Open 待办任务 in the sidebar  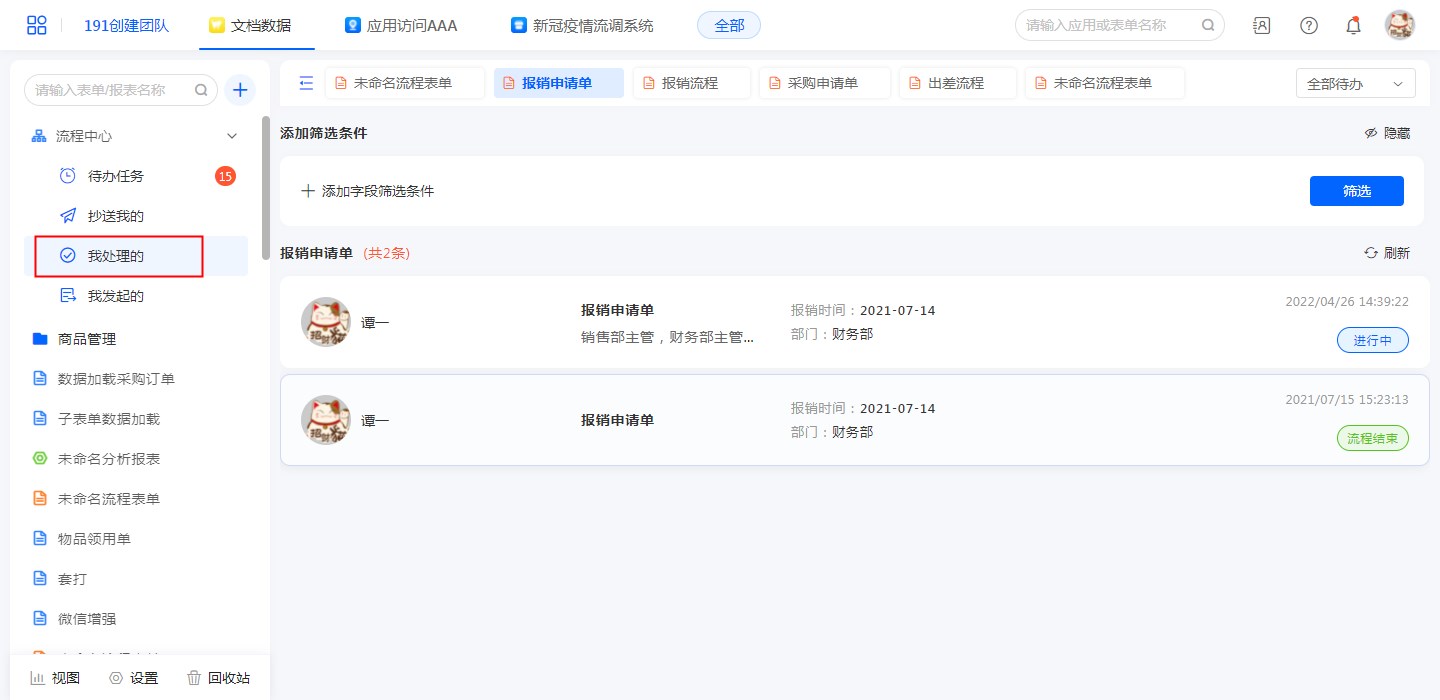[x=116, y=176]
